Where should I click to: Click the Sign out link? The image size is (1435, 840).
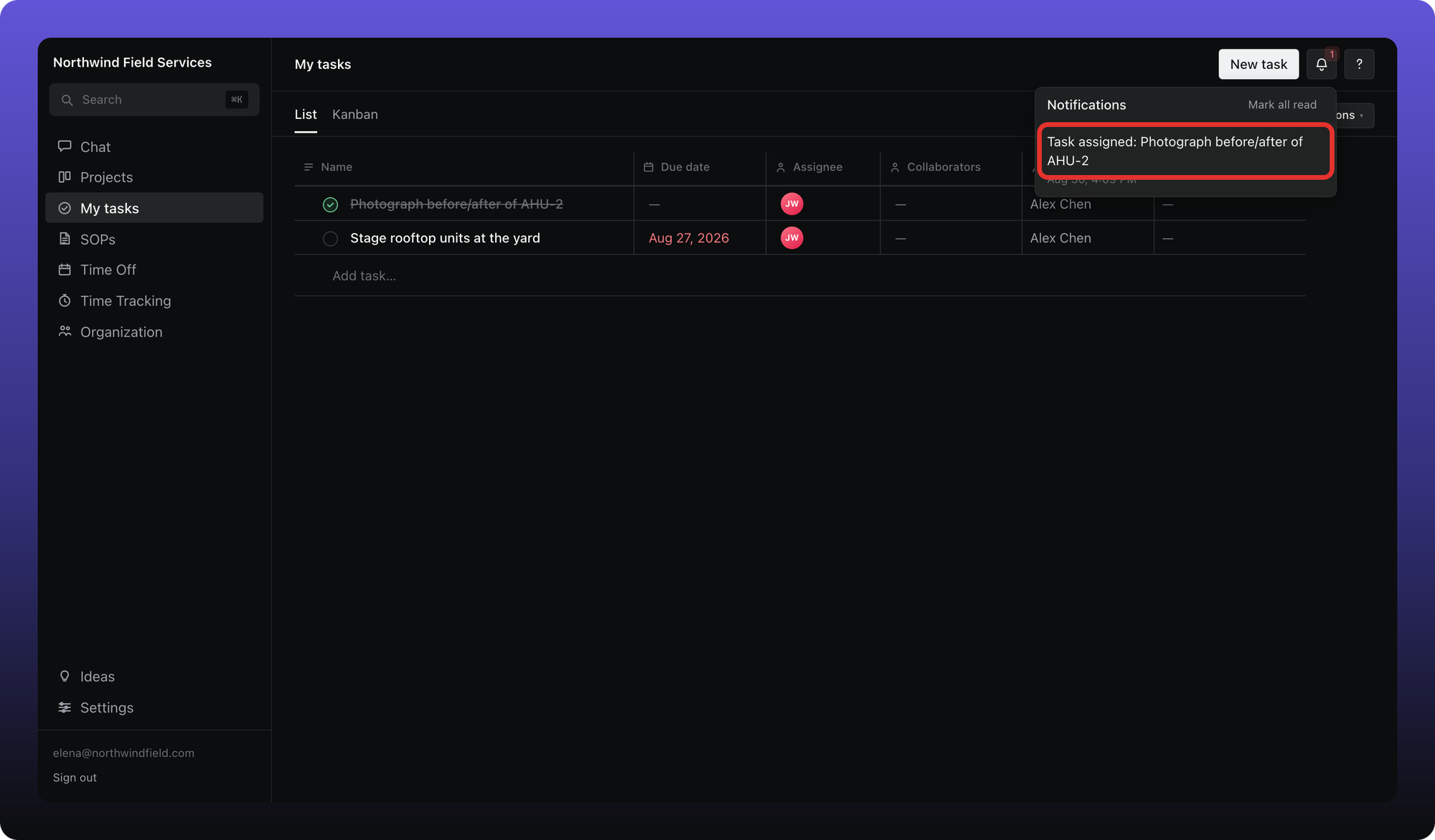click(75, 778)
